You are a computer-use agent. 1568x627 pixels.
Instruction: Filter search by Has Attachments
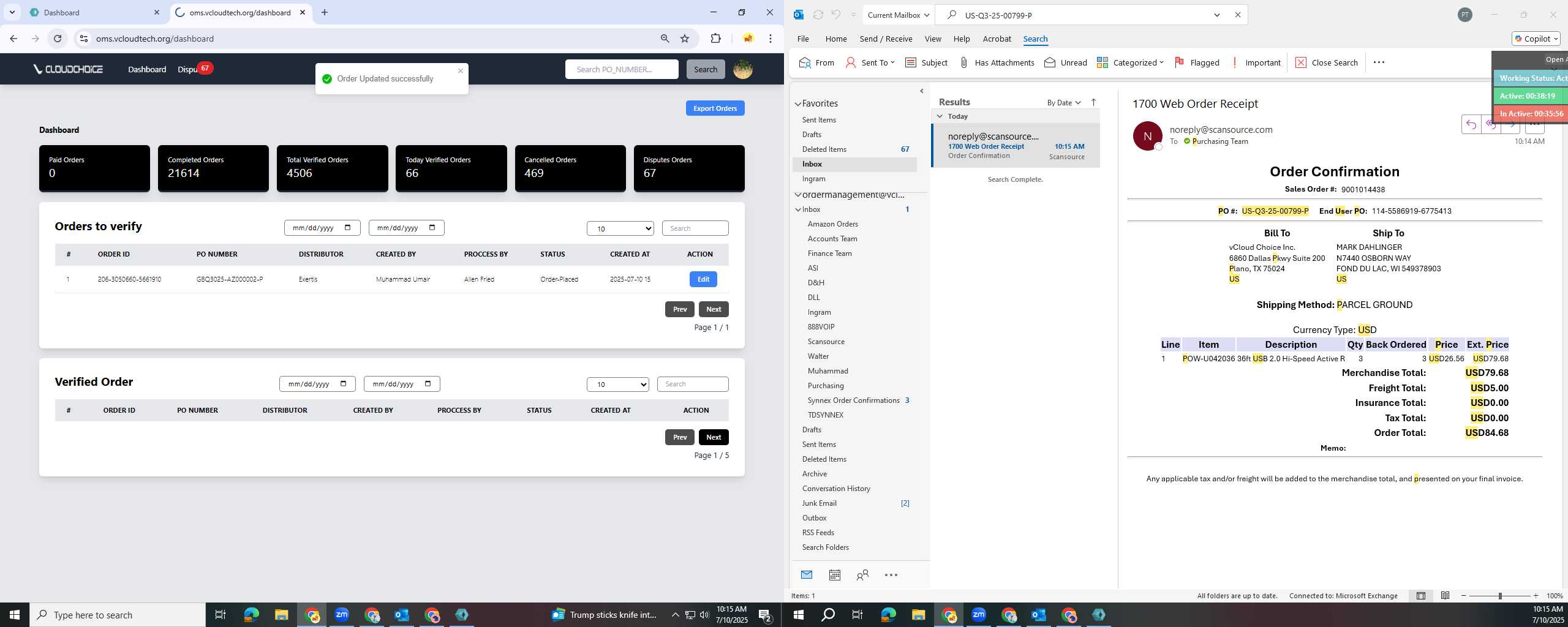[996, 62]
